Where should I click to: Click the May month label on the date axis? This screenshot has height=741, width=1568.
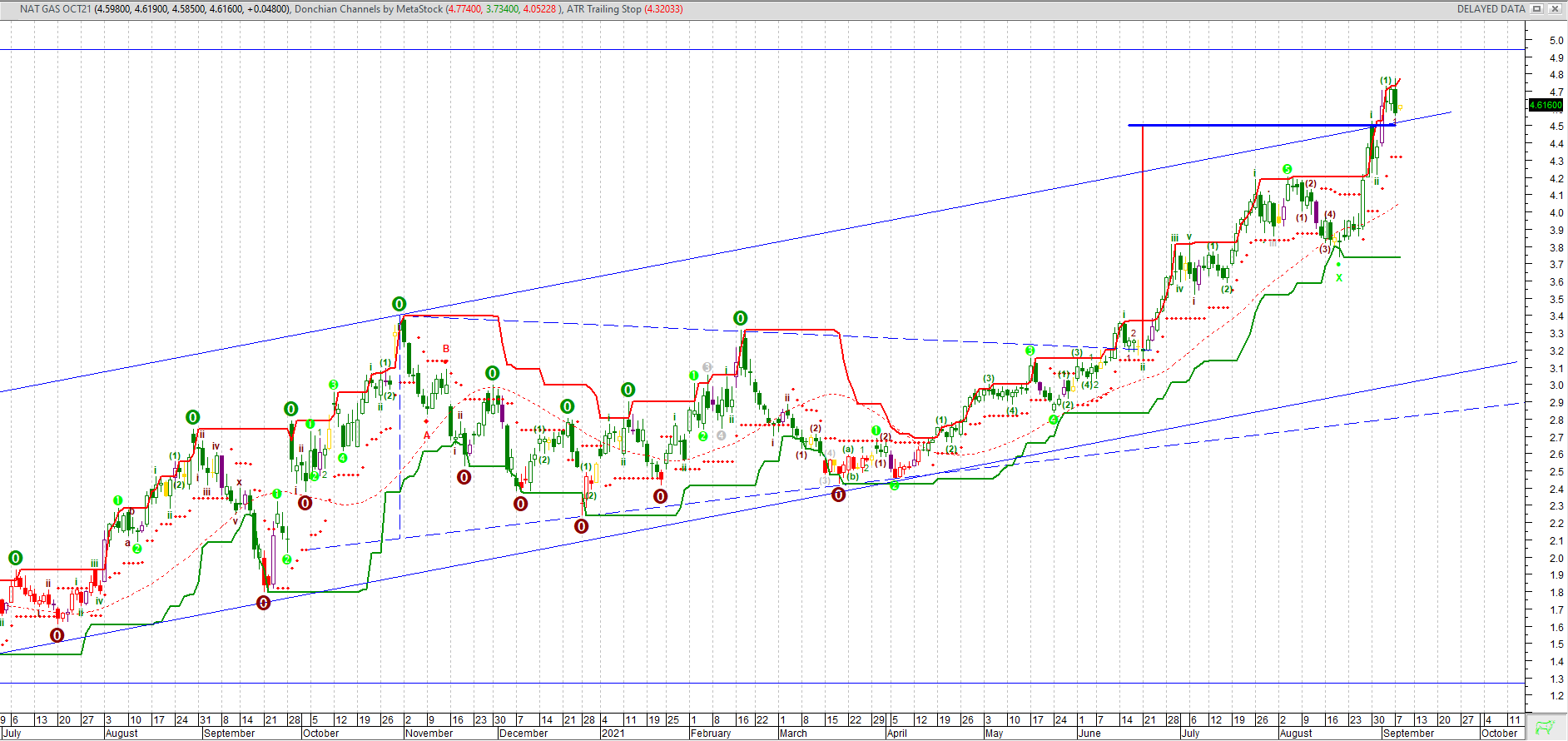click(x=995, y=734)
